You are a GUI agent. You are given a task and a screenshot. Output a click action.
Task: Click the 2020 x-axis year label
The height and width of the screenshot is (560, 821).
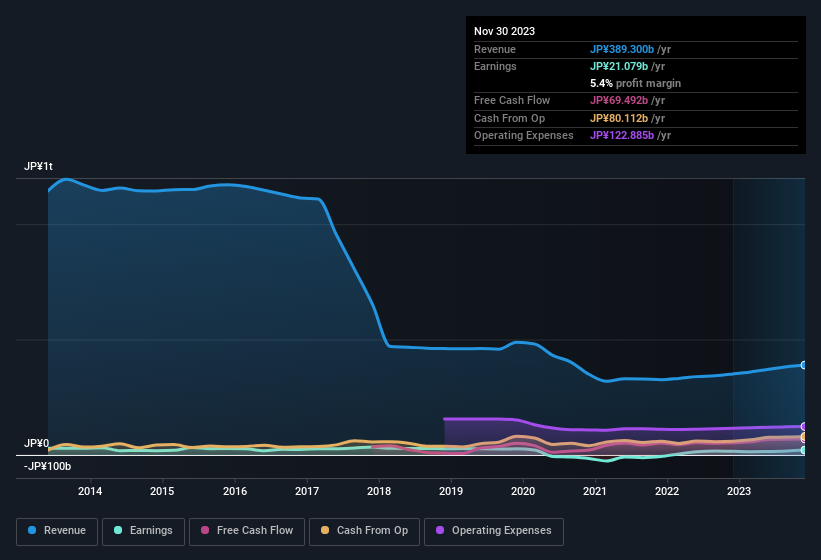tap(523, 491)
